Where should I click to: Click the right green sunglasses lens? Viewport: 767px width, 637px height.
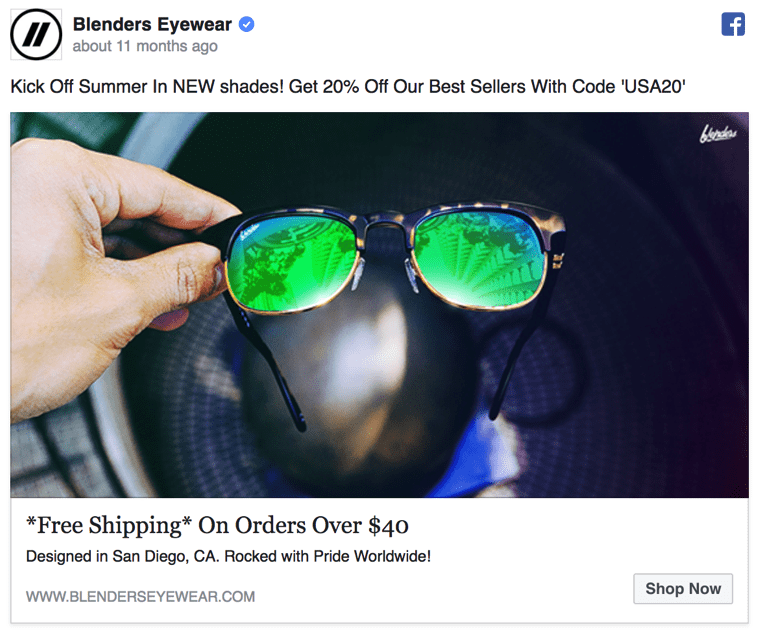[x=479, y=258]
